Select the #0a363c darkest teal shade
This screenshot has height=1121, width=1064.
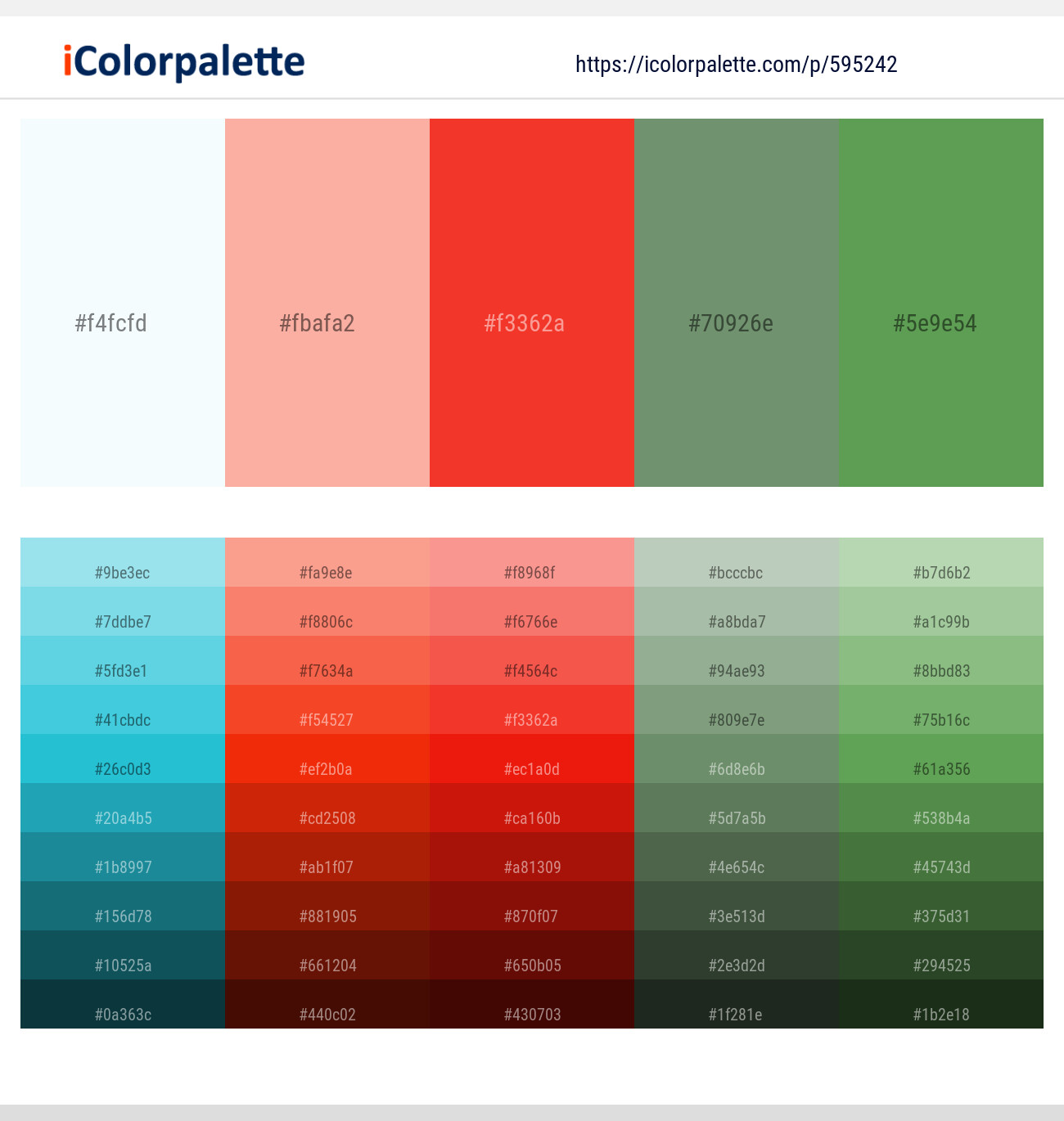(123, 1004)
